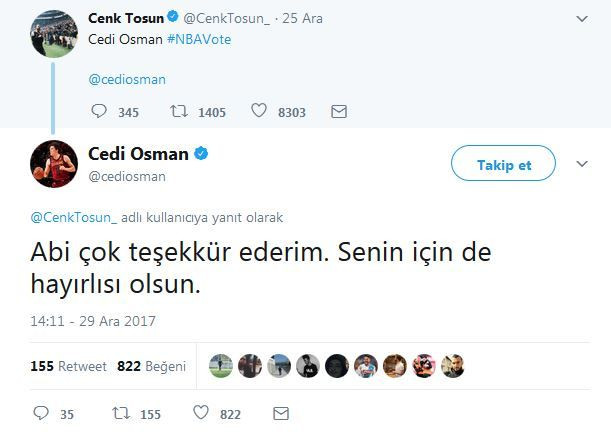The image size is (611, 448).
Task: Reply to Cedi Osman's tweet
Action: point(41,413)
